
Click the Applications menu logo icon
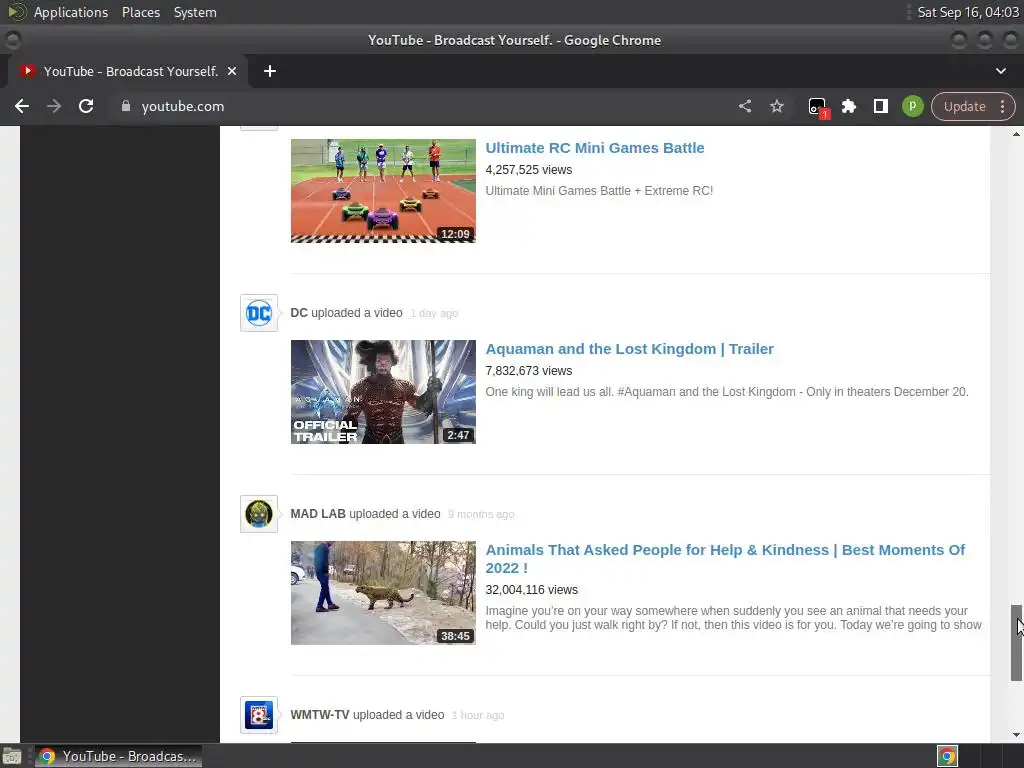tap(16, 12)
